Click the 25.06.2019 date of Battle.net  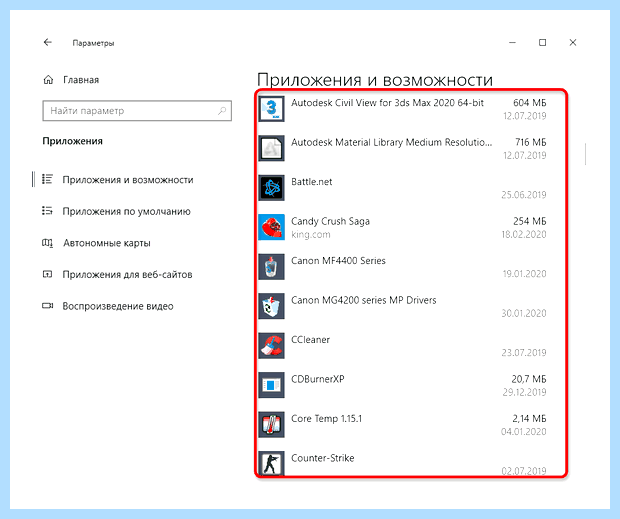click(524, 195)
